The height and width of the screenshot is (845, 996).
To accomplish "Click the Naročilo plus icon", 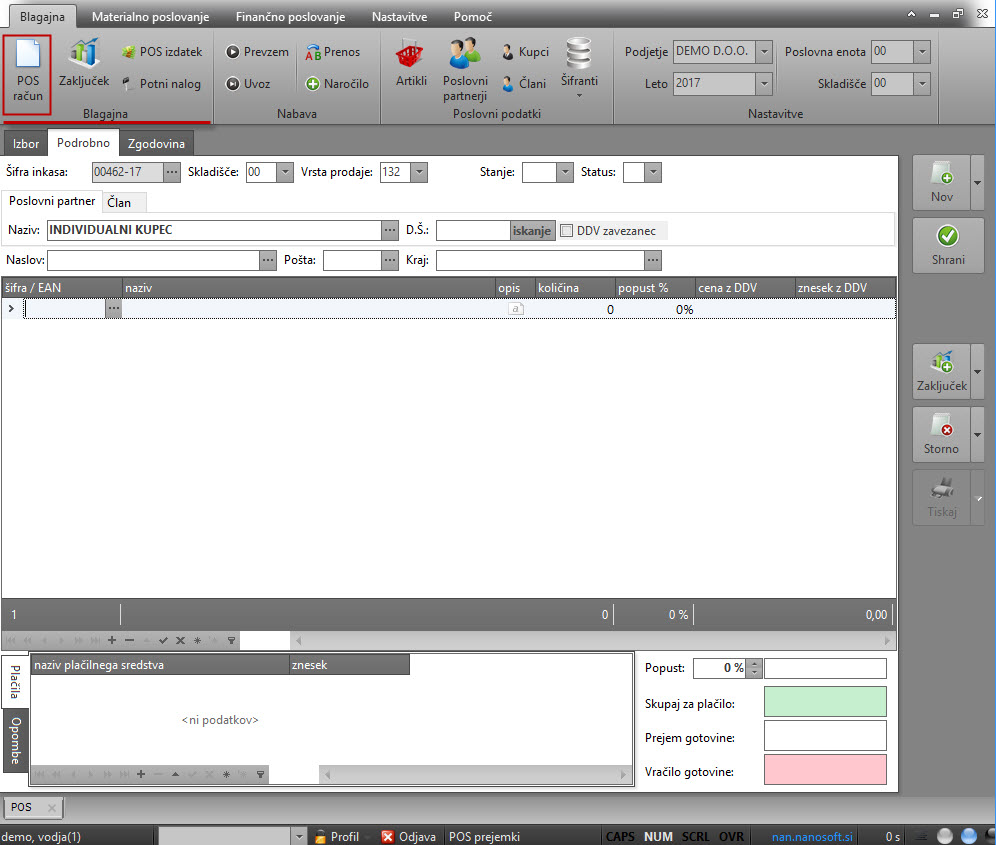I will pyautogui.click(x=313, y=84).
